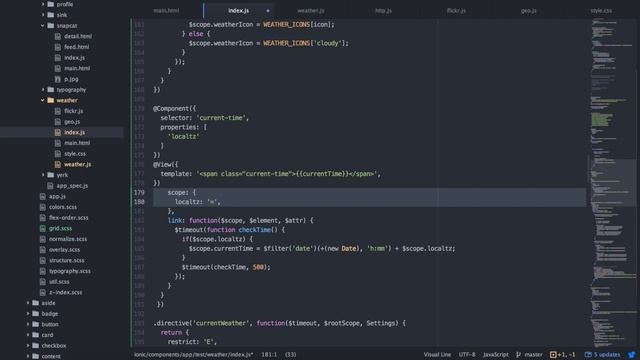Collapse the snapcat folder
The width and height of the screenshot is (640, 360).
tap(42, 25)
